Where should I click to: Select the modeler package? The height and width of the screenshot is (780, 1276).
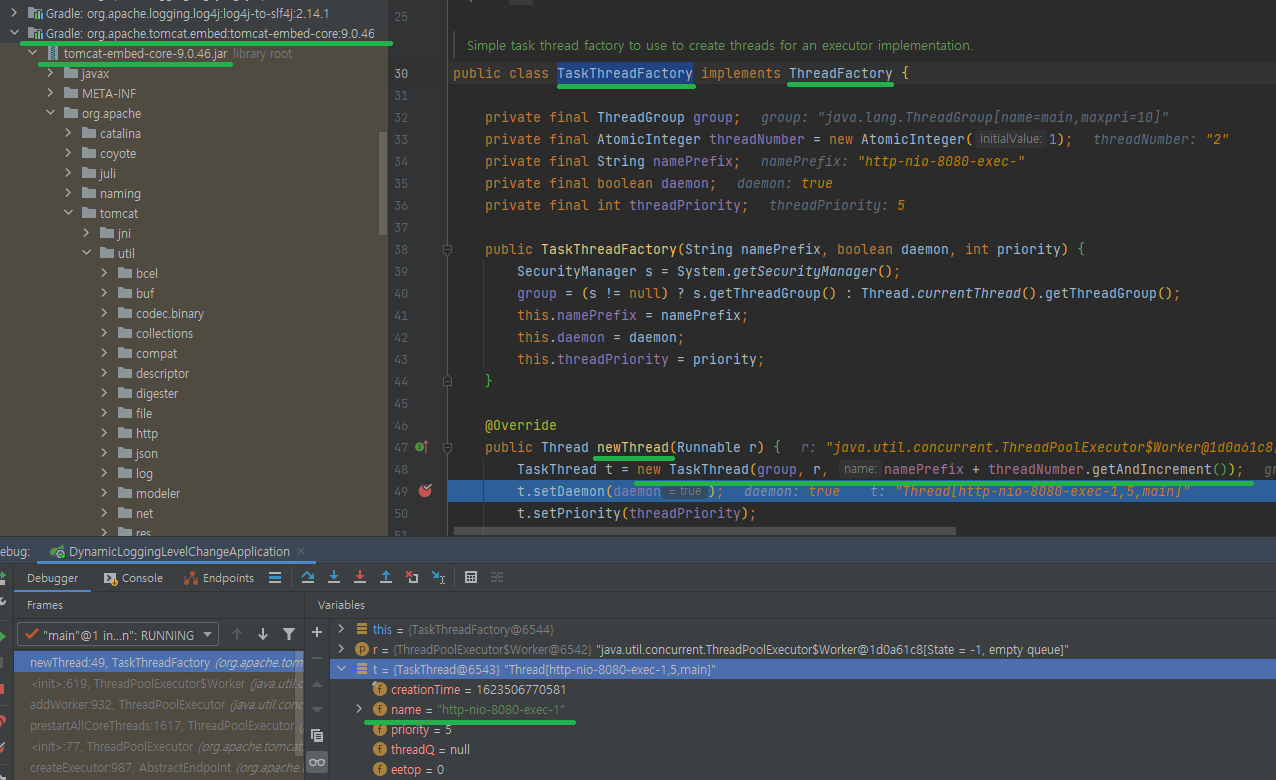pos(158,493)
